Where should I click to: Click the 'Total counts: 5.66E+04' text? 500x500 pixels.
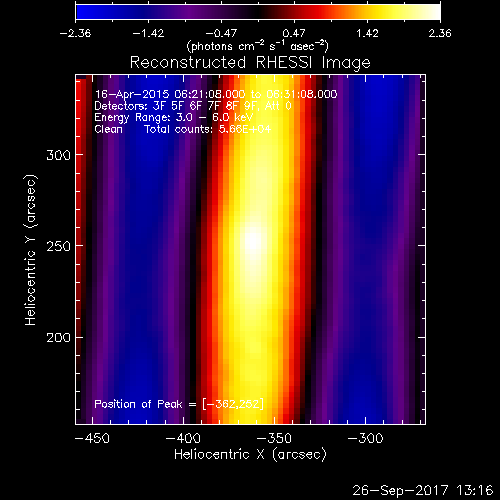click(208, 129)
